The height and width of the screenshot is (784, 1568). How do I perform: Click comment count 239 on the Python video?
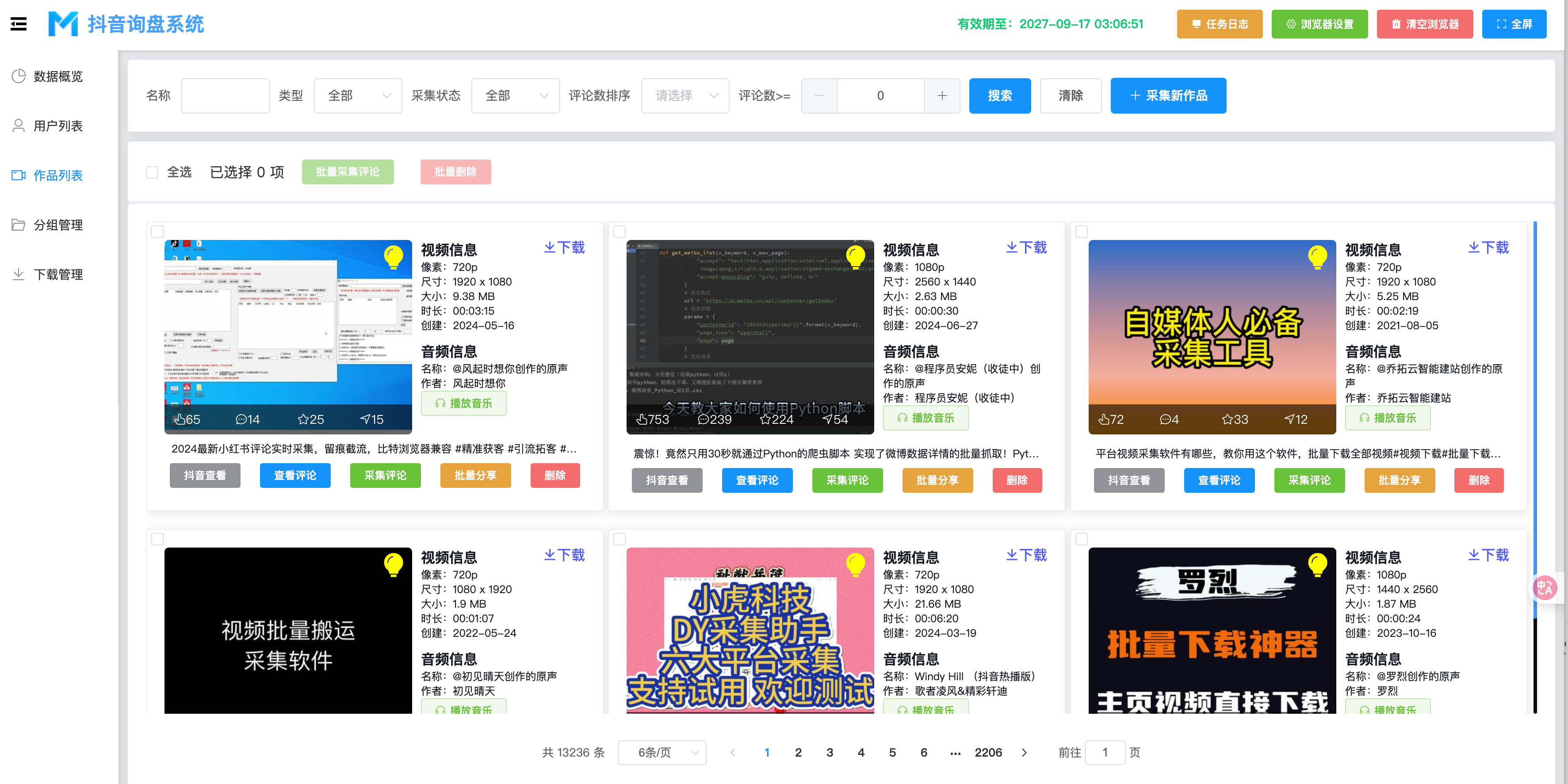(x=715, y=419)
